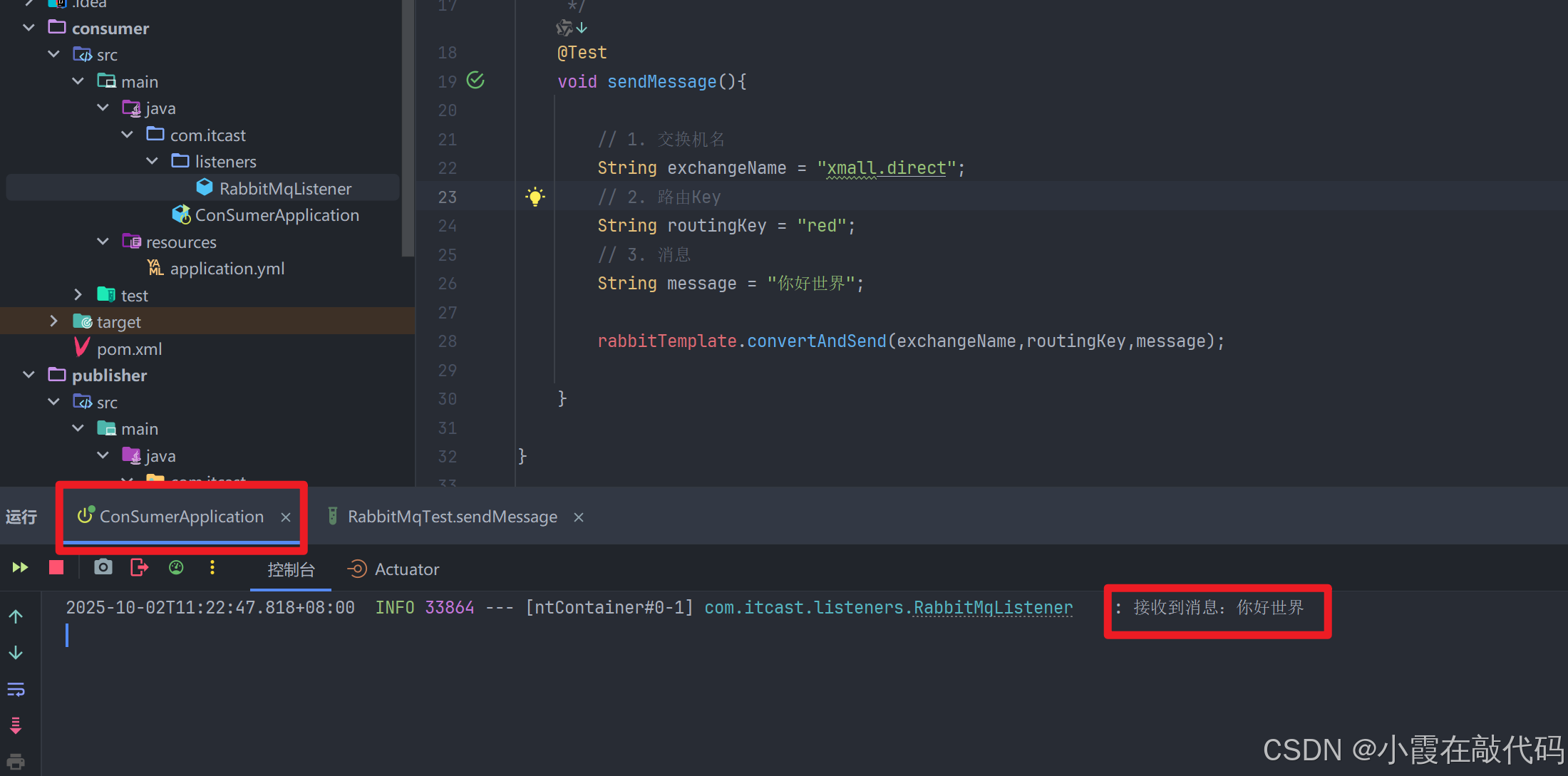Expand the target folder
1568x776 pixels.
pyautogui.click(x=54, y=321)
